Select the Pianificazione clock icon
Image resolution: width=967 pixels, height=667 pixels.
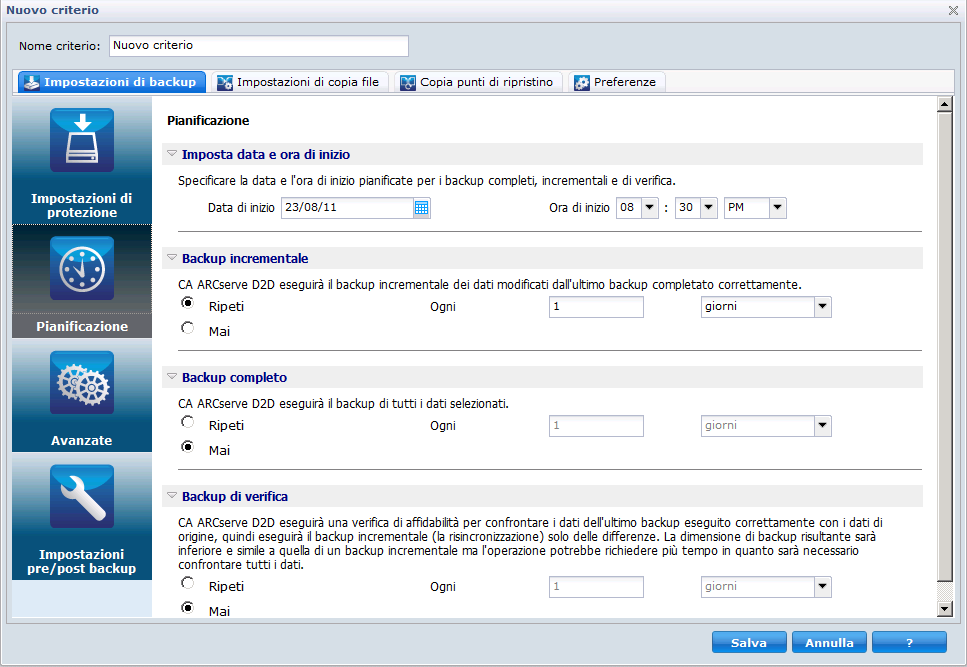[x=82, y=268]
